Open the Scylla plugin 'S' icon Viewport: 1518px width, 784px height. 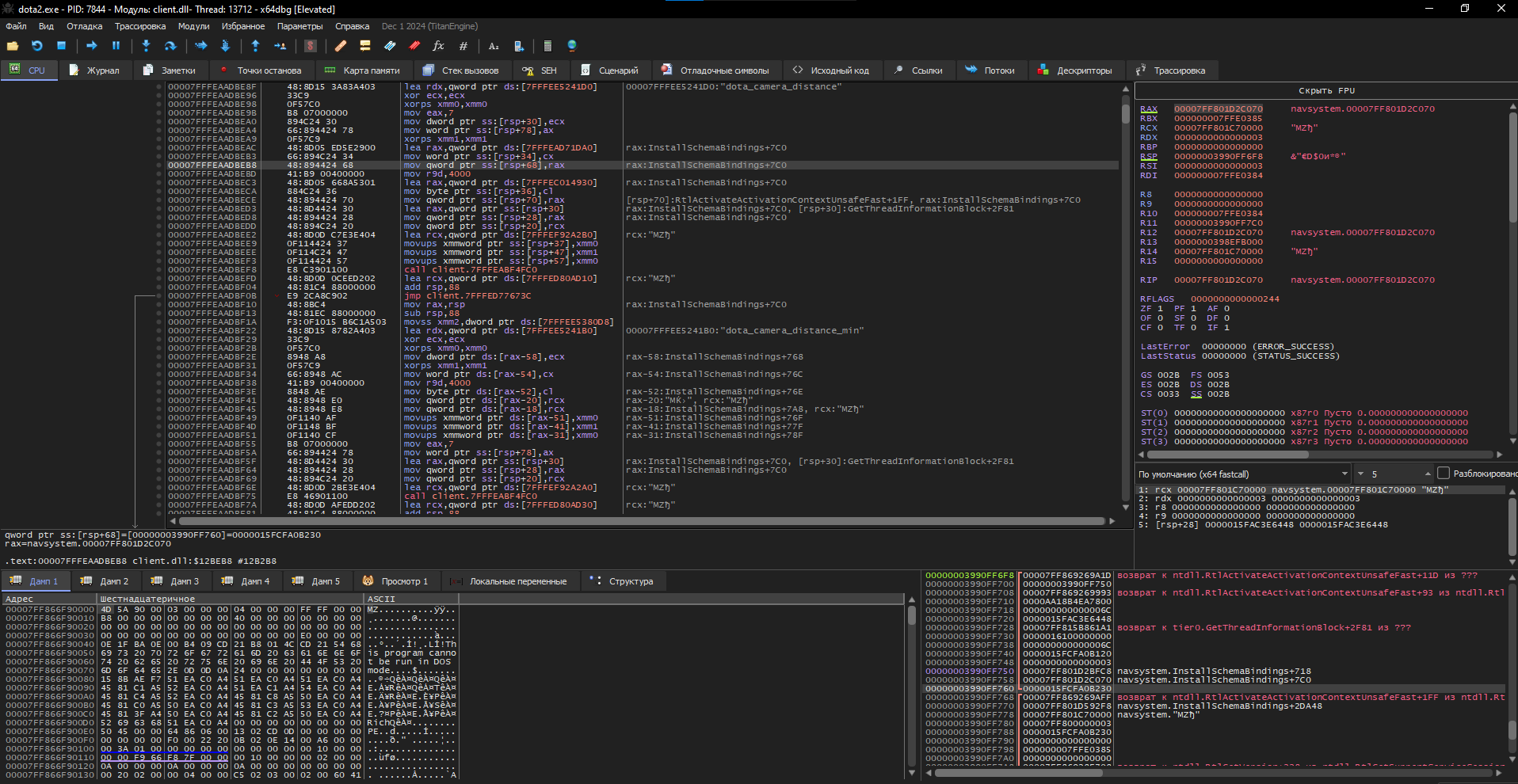(311, 46)
